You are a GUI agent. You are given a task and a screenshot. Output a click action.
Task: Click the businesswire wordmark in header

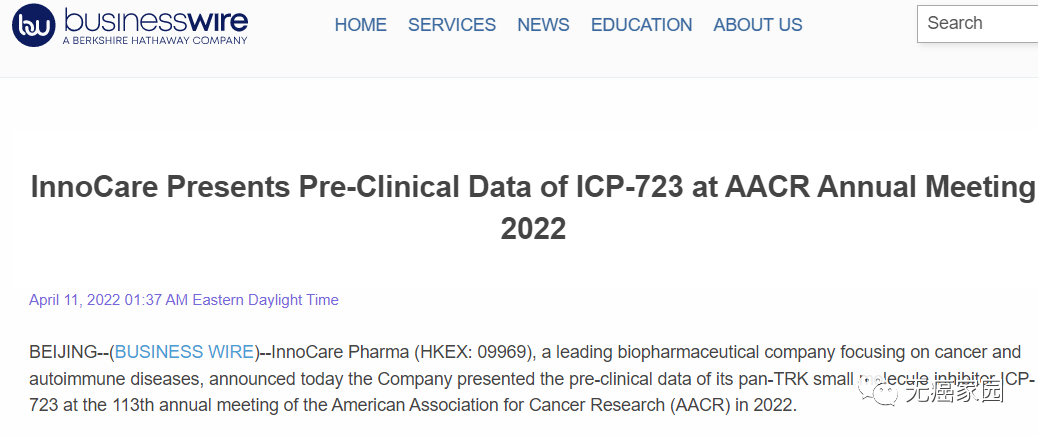tap(154, 21)
